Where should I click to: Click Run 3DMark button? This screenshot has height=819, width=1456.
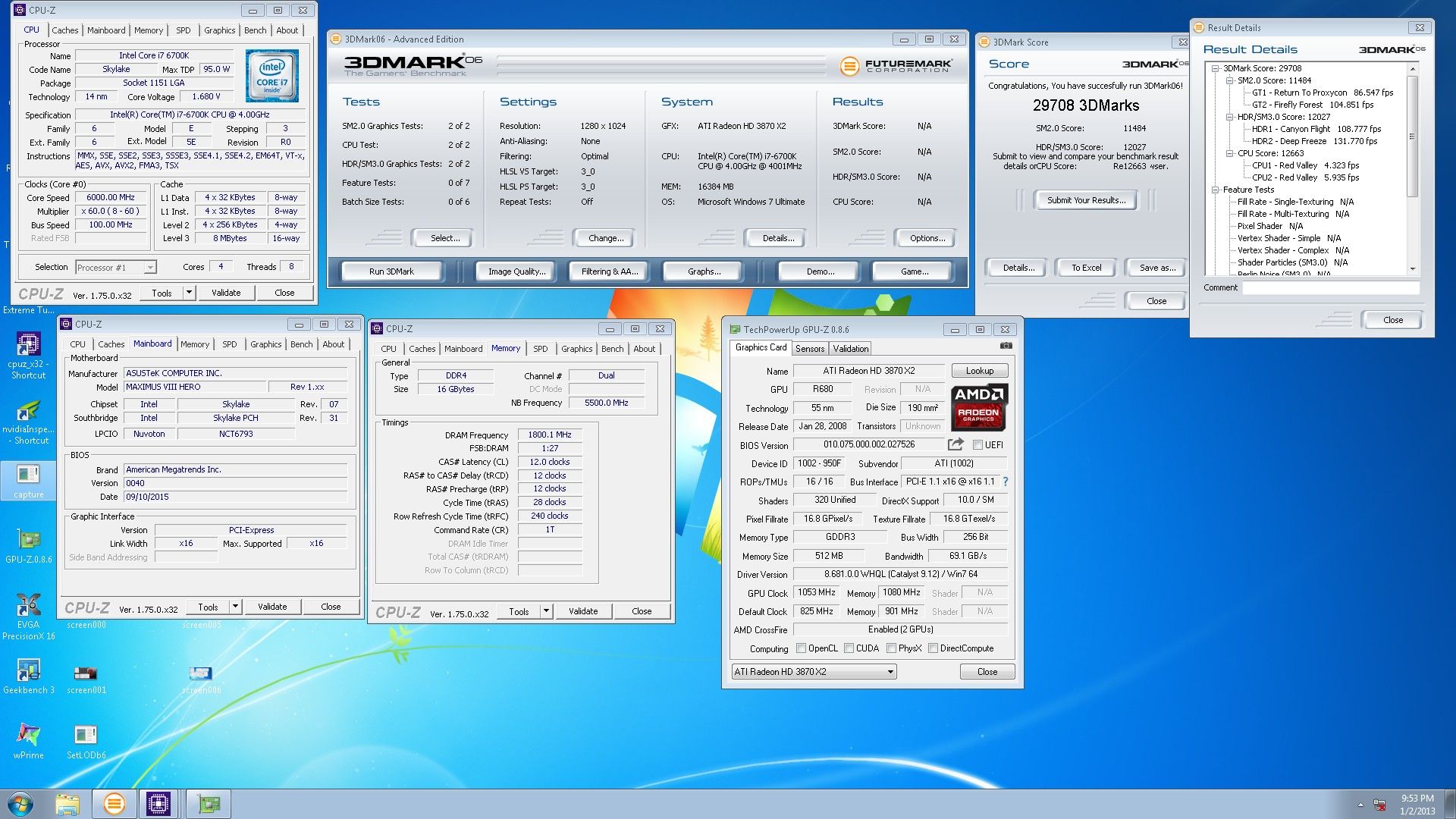coord(391,271)
